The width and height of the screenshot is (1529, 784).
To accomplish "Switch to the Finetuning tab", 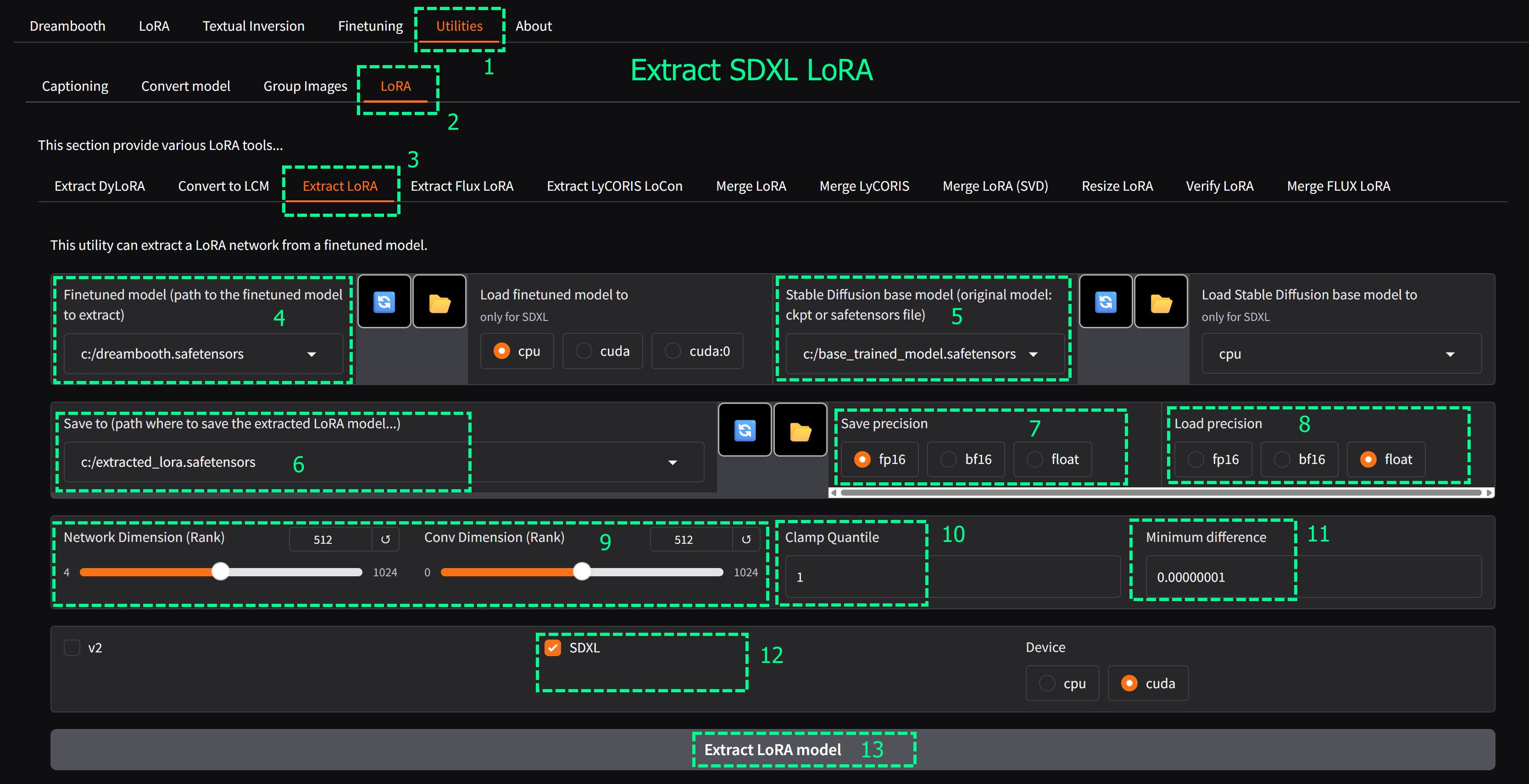I will pyautogui.click(x=370, y=26).
